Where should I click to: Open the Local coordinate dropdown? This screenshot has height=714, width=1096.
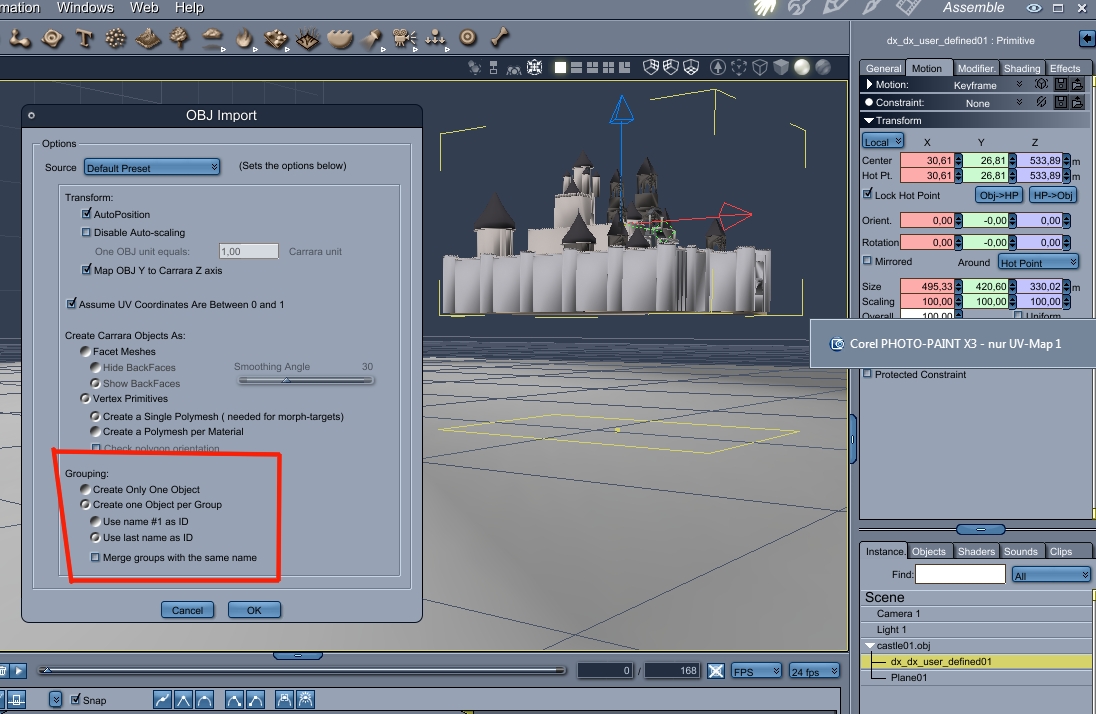[x=883, y=141]
